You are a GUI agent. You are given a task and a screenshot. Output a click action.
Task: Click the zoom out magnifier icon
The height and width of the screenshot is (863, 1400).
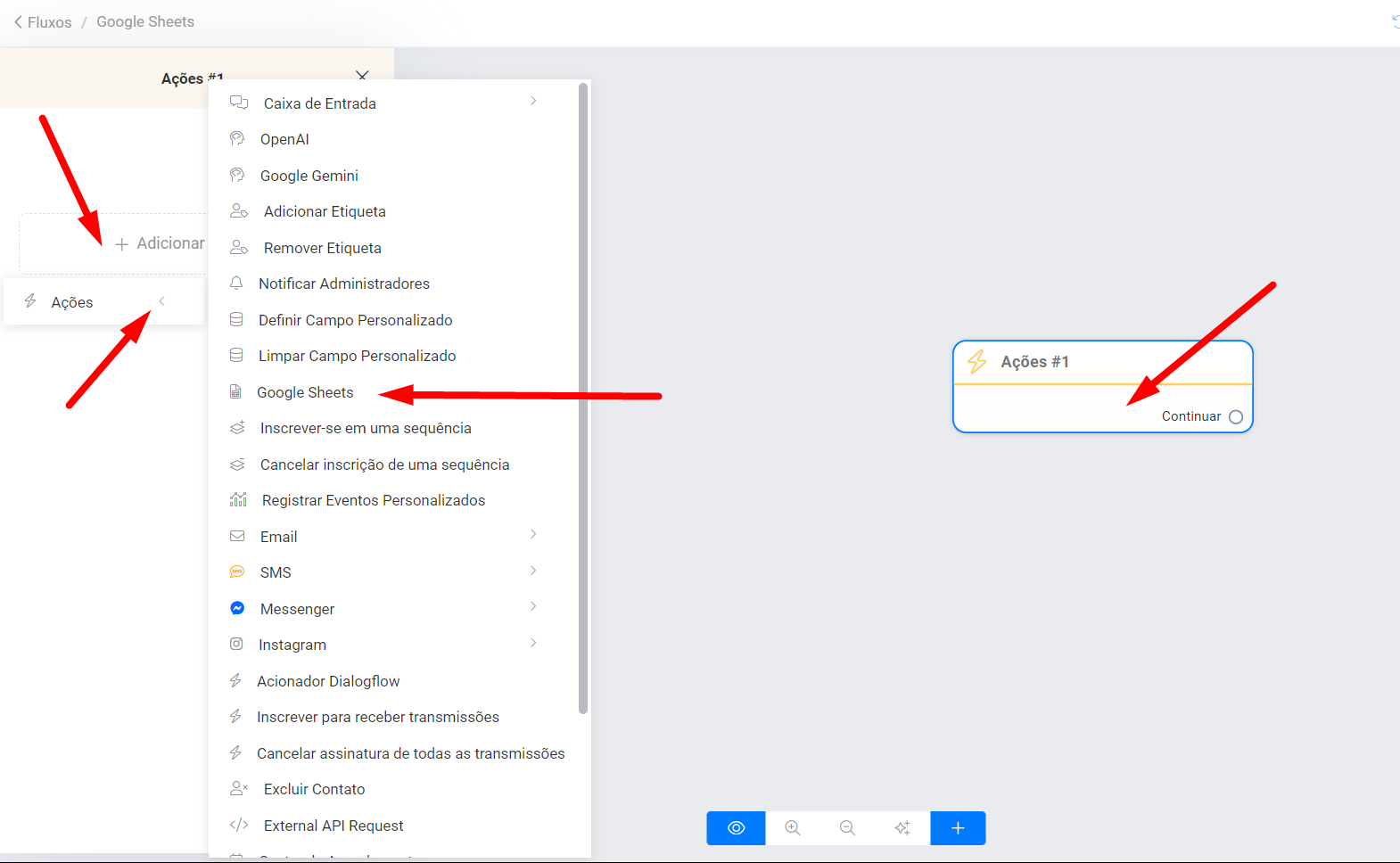point(847,828)
